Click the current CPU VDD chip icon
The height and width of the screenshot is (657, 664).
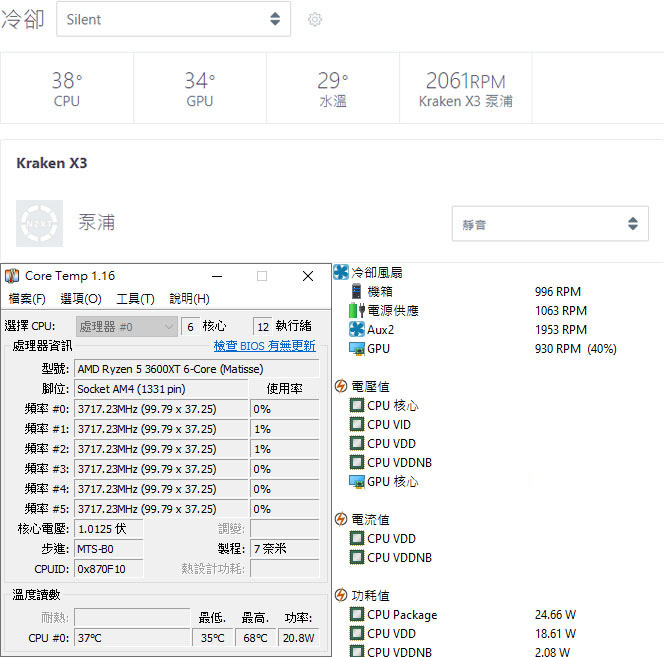357,538
